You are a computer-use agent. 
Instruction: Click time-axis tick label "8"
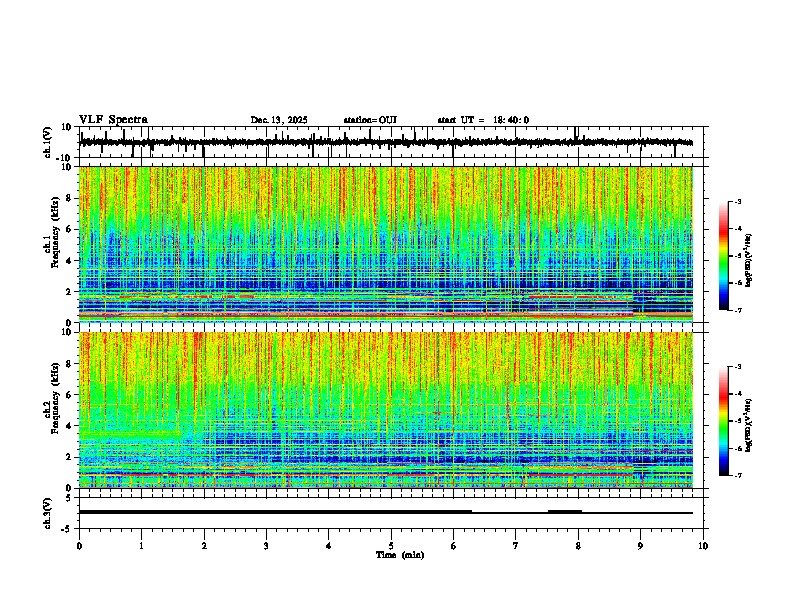point(578,546)
